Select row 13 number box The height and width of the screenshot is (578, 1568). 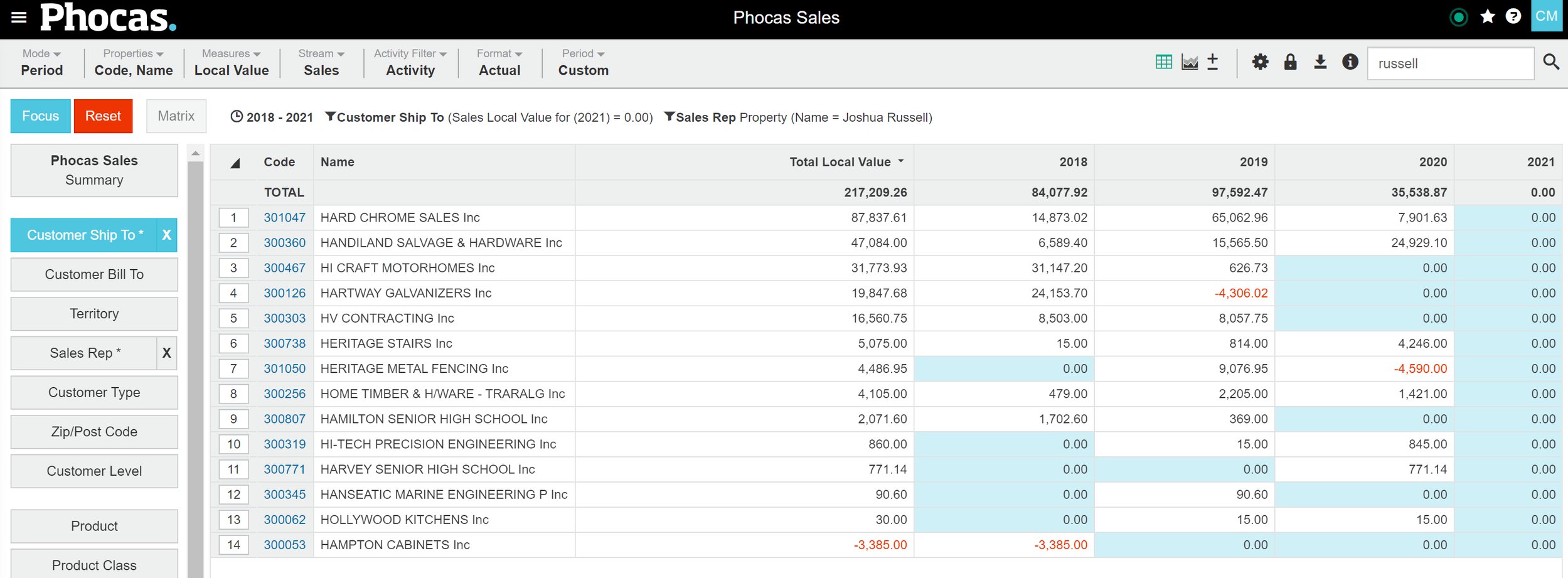pos(233,520)
